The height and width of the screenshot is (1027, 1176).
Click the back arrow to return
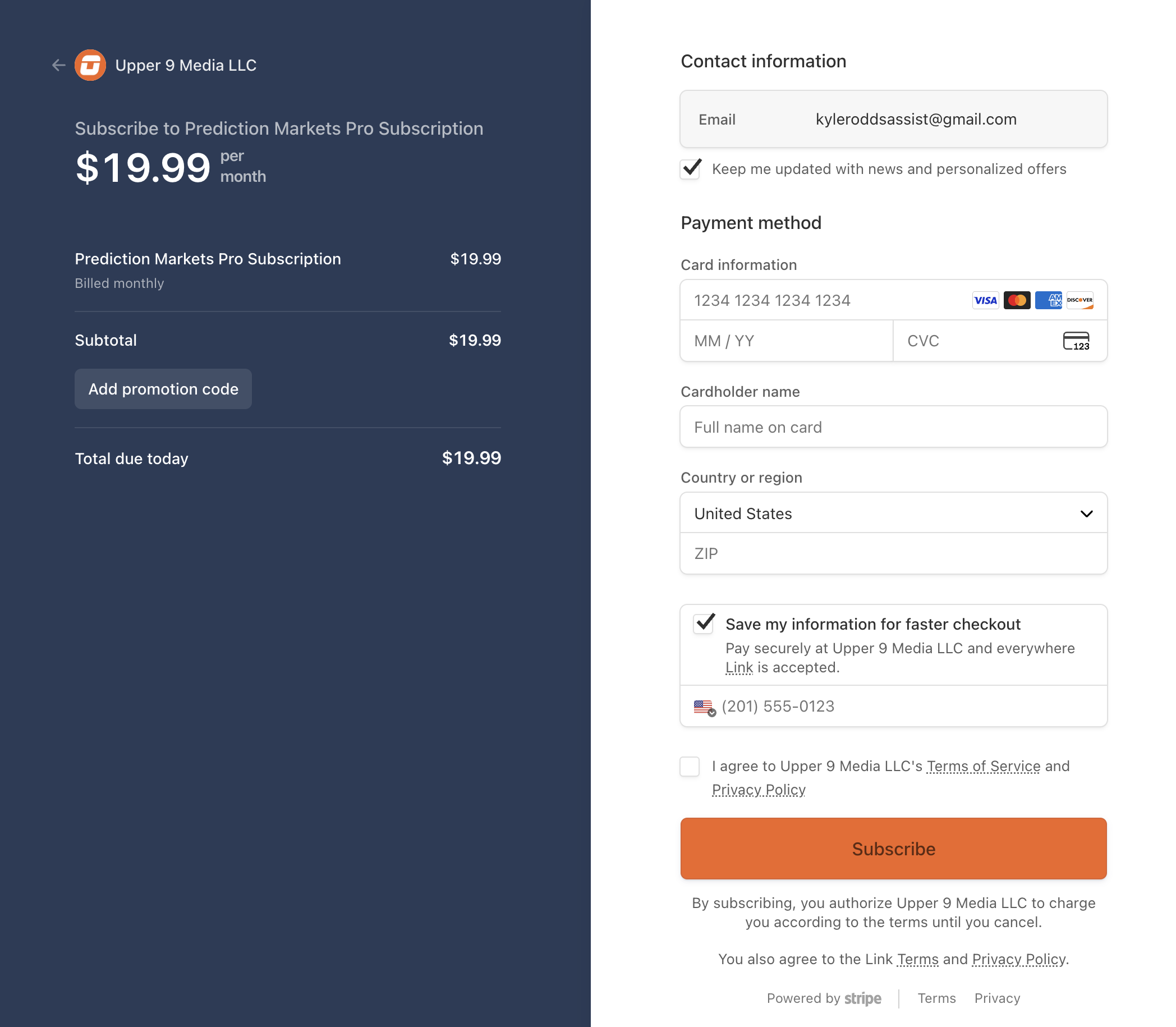pos(58,65)
